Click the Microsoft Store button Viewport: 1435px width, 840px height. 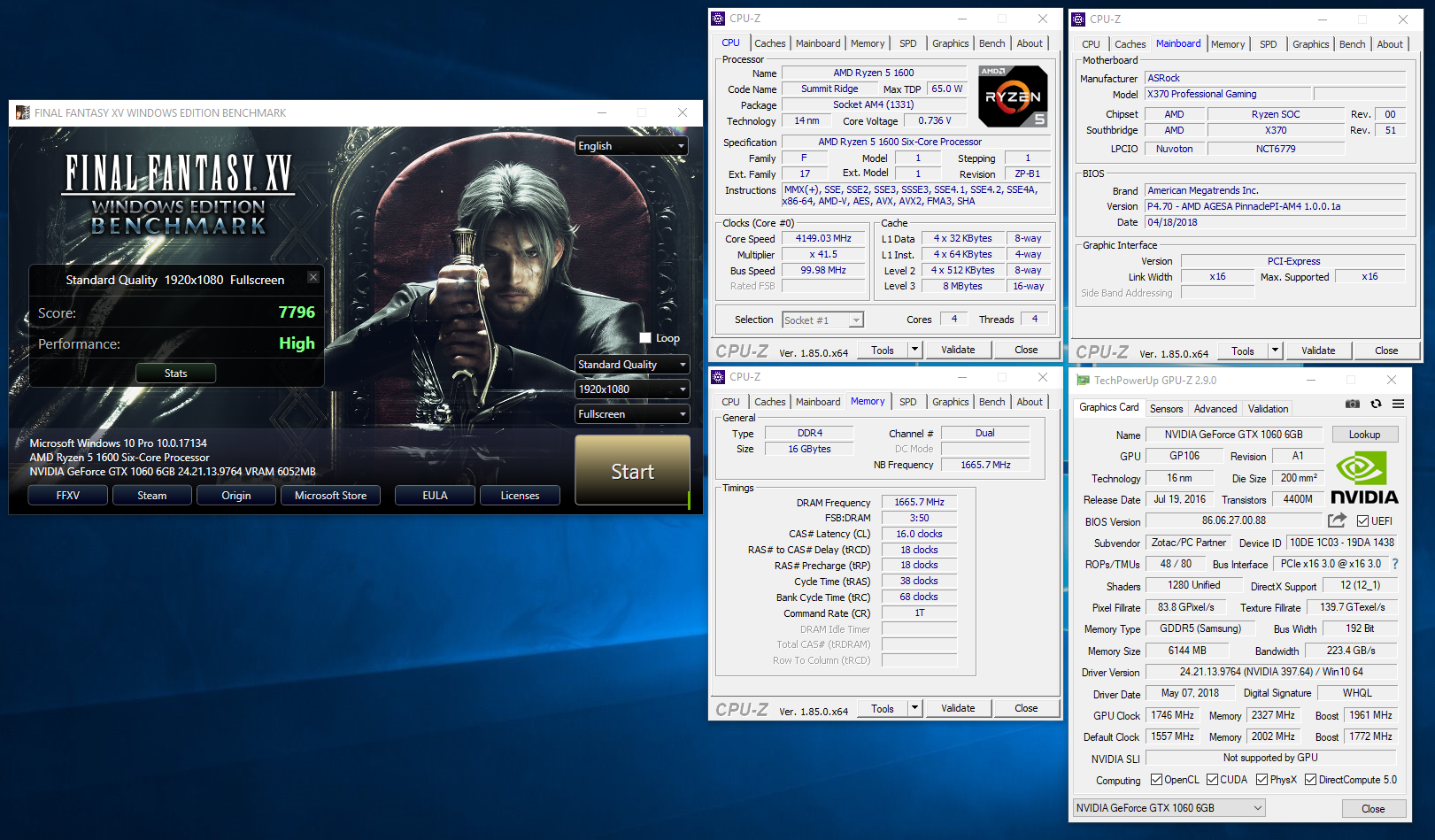click(330, 496)
